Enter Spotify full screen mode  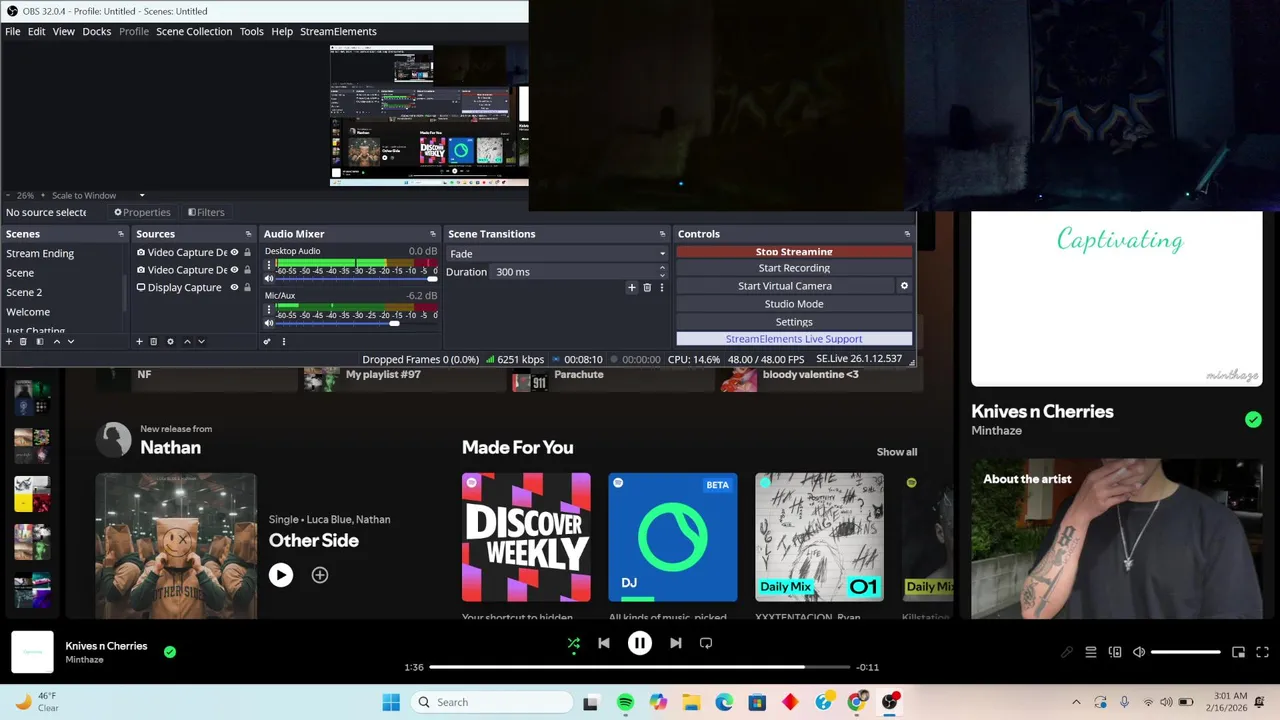pos(1262,652)
